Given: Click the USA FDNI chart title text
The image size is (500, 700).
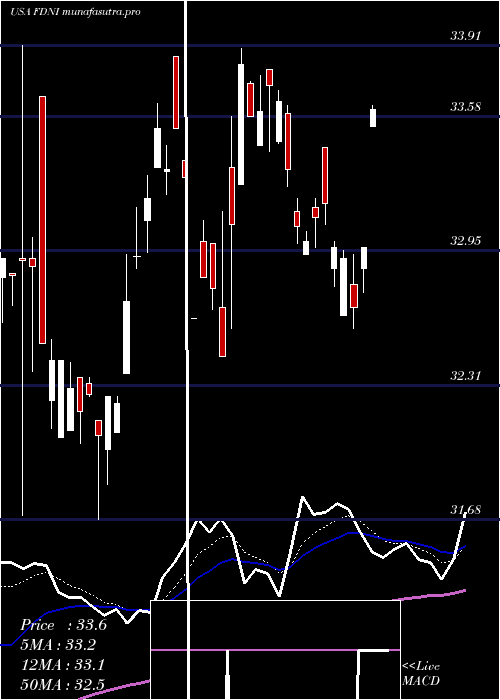Looking at the screenshot, I should tap(75, 12).
